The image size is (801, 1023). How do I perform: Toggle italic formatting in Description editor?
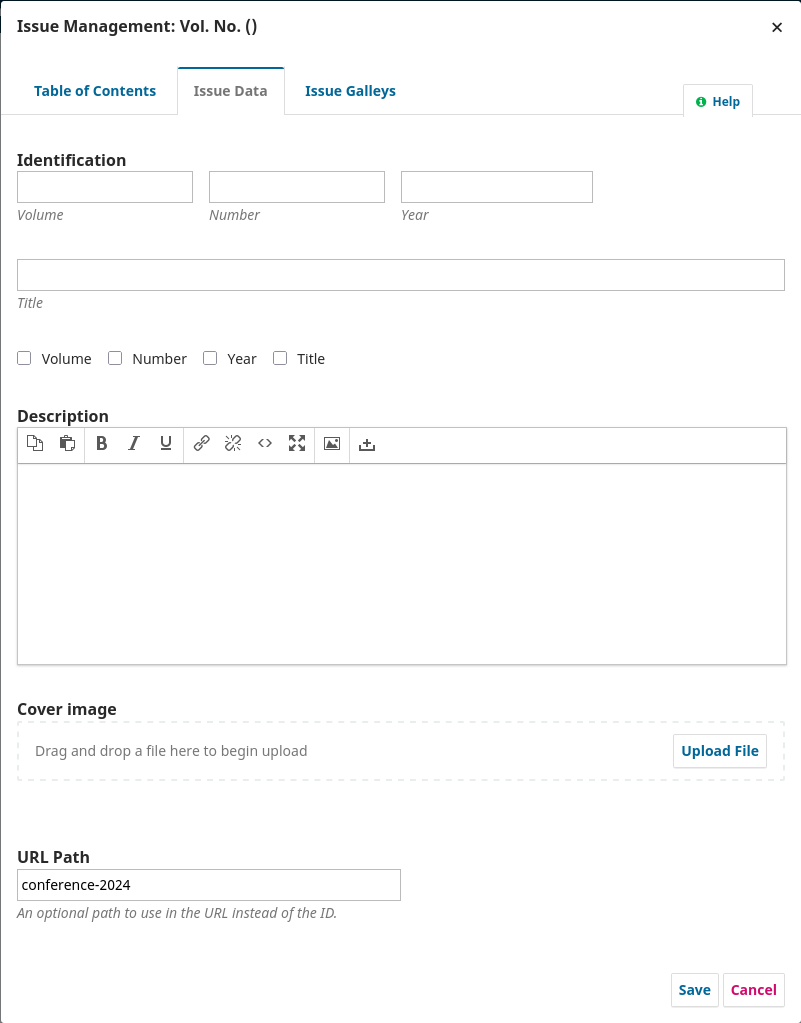point(133,444)
